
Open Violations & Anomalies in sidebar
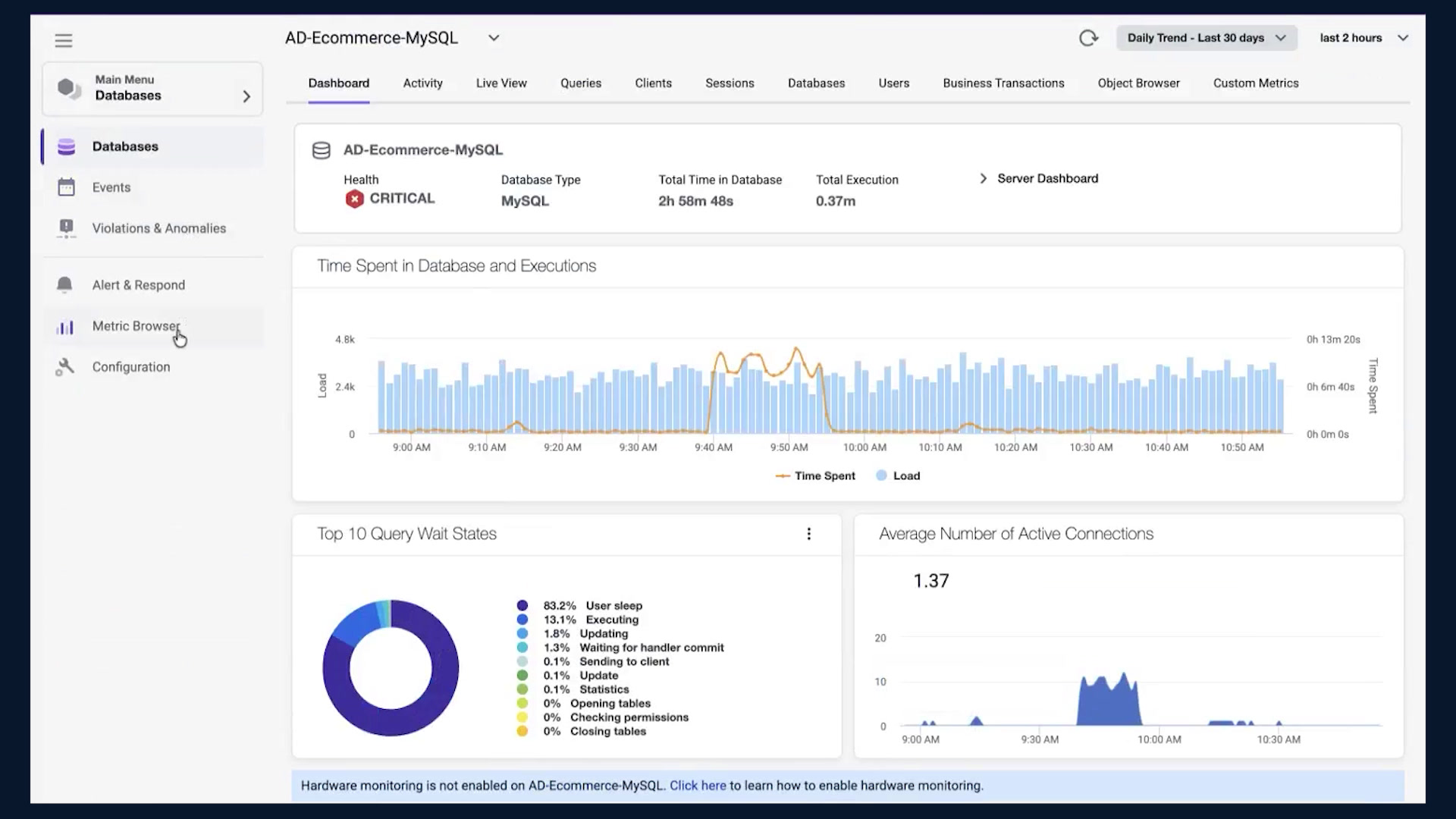coord(152,228)
